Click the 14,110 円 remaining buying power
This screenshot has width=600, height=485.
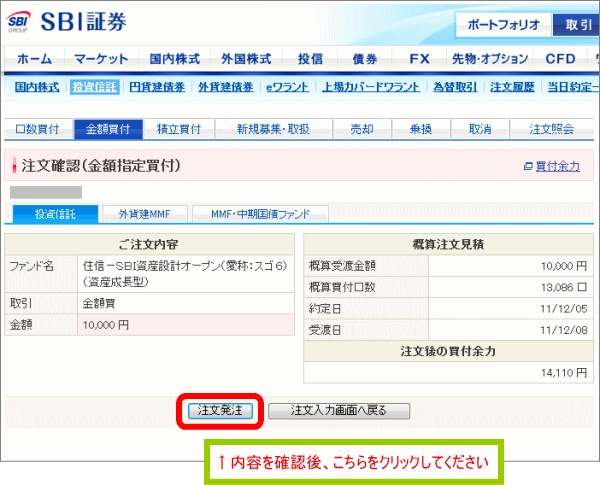click(x=564, y=373)
